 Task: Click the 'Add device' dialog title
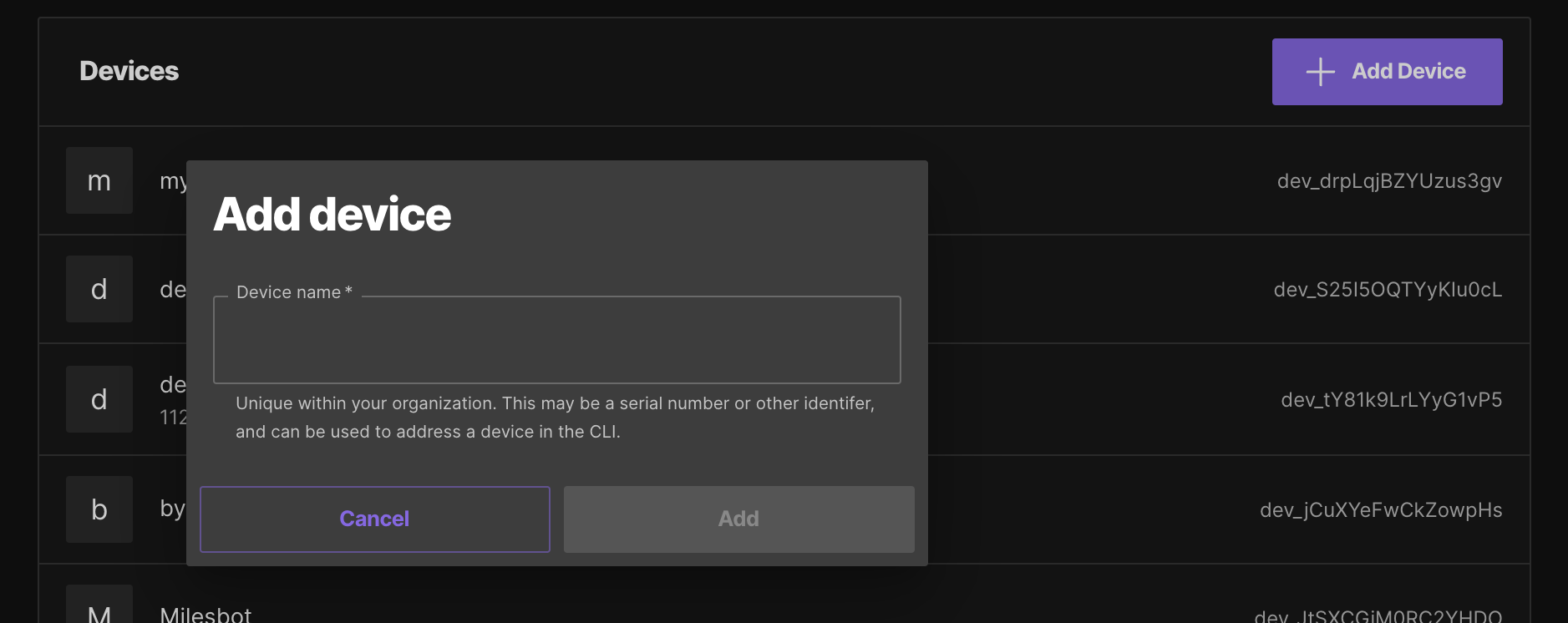pos(332,215)
